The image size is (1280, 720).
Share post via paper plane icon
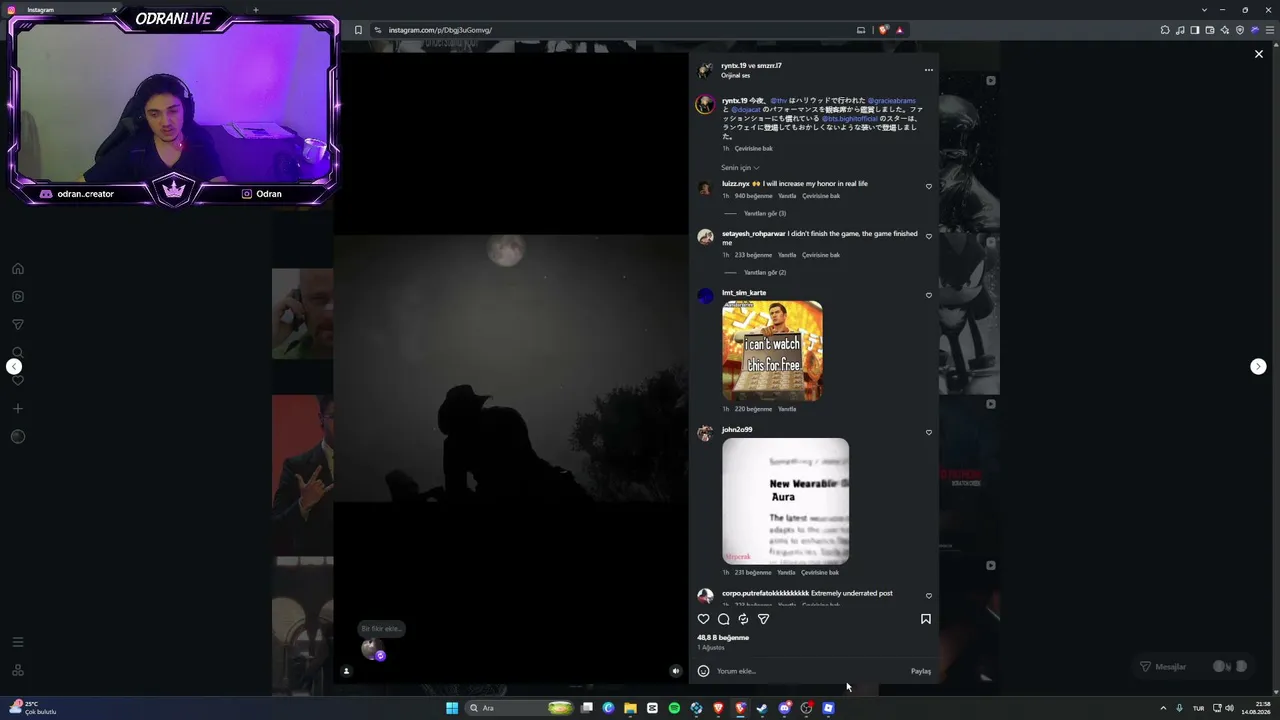click(x=763, y=619)
